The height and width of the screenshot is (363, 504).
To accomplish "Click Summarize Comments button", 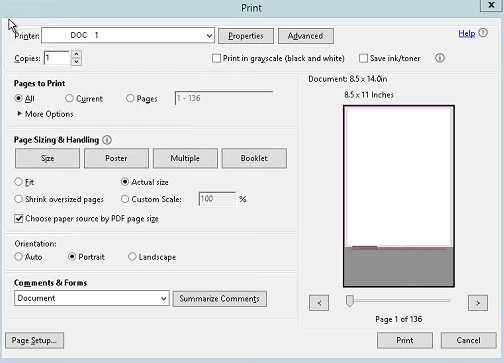I will tap(220, 299).
